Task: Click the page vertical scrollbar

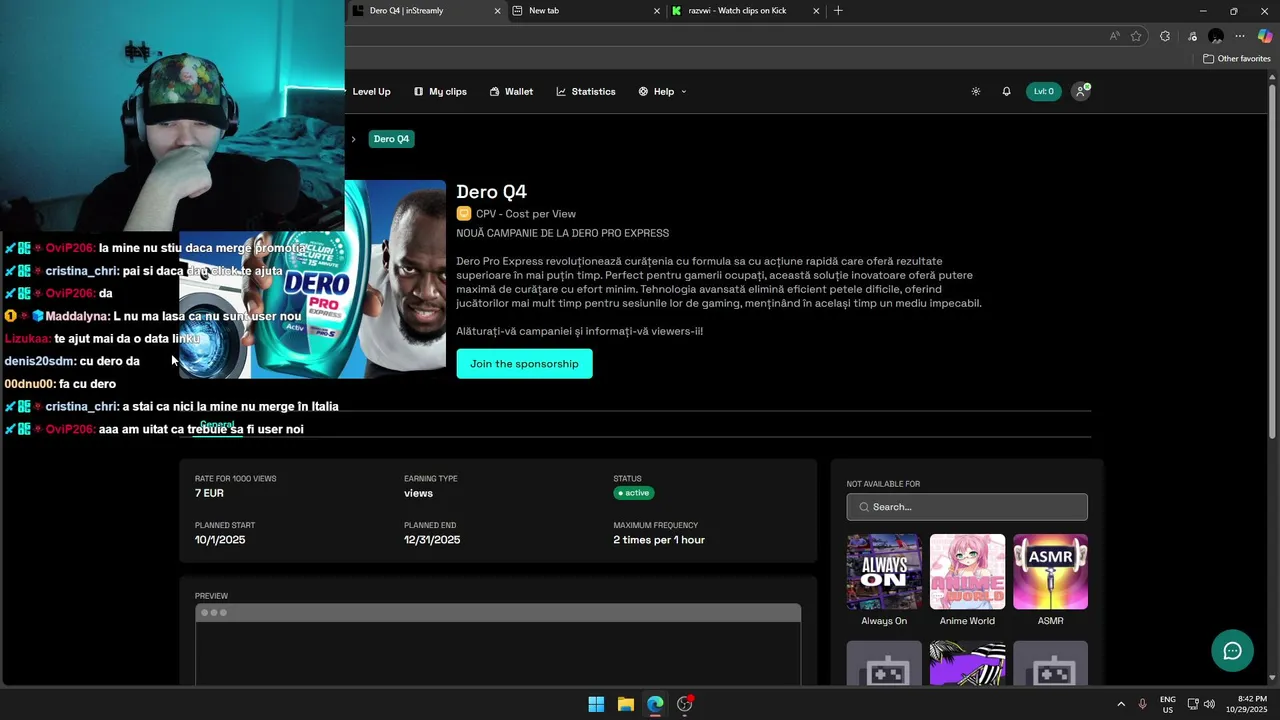Action: (1273, 260)
